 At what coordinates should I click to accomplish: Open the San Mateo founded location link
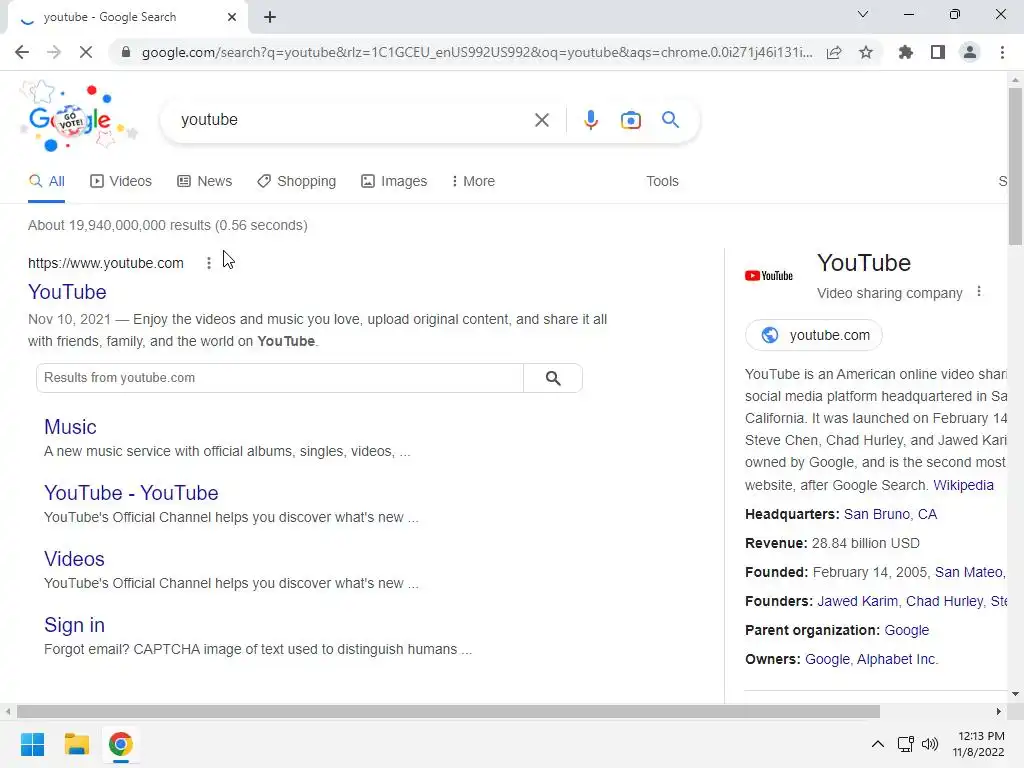click(970, 572)
